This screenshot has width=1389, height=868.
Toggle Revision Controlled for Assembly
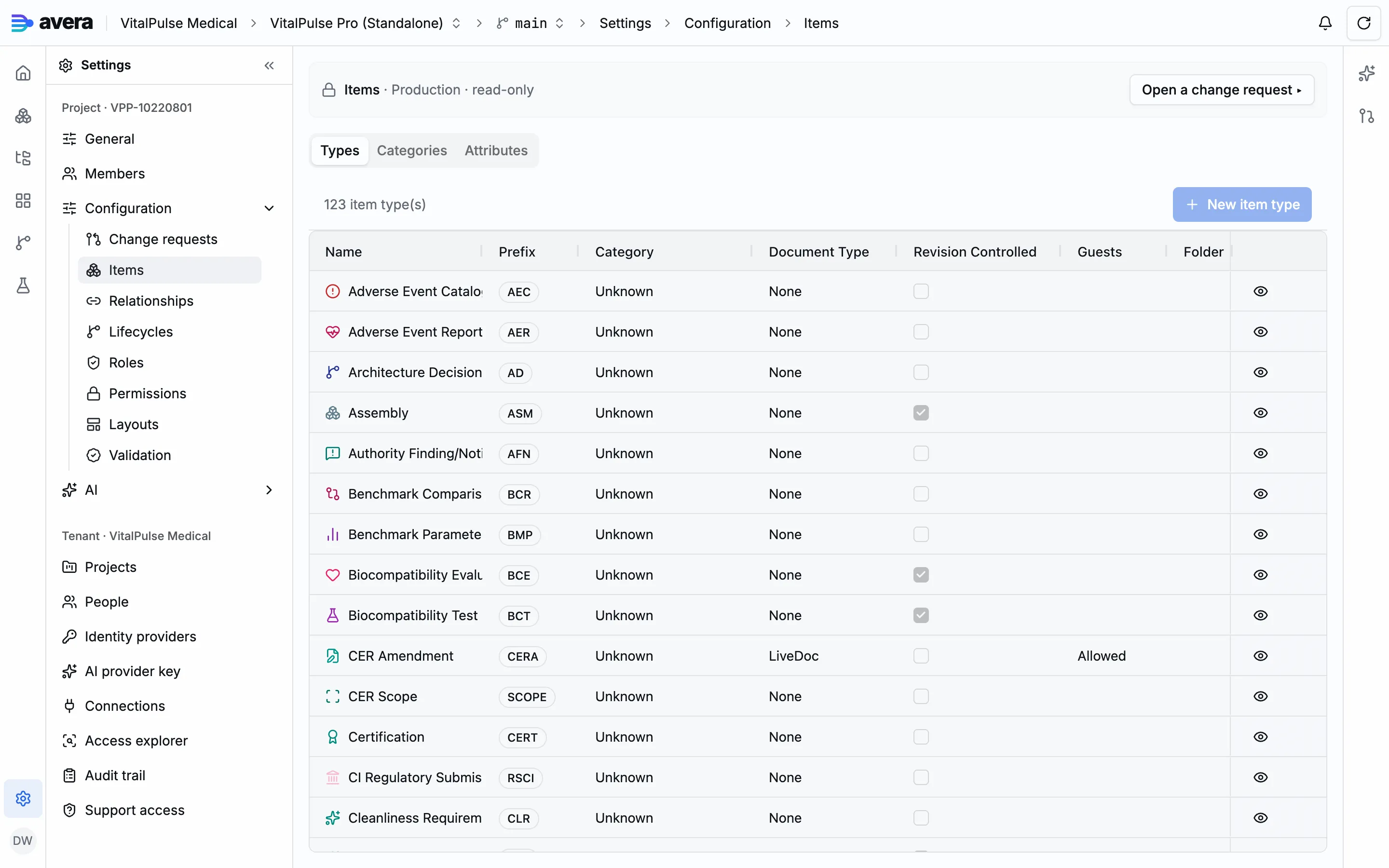pyautogui.click(x=921, y=413)
